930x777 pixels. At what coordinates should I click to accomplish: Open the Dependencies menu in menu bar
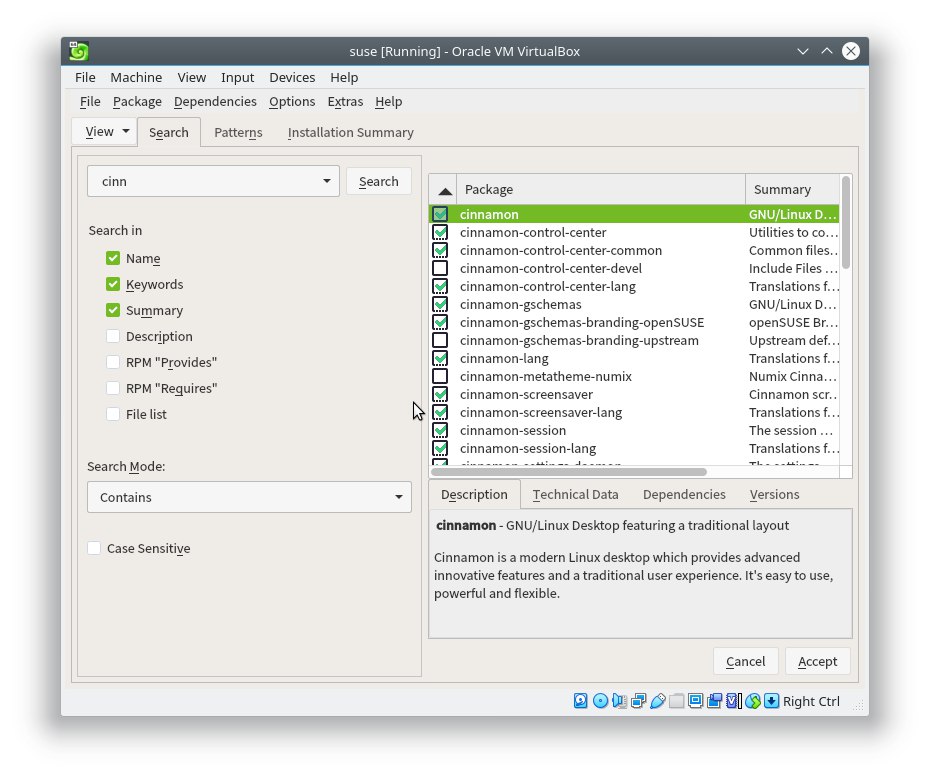pyautogui.click(x=215, y=101)
